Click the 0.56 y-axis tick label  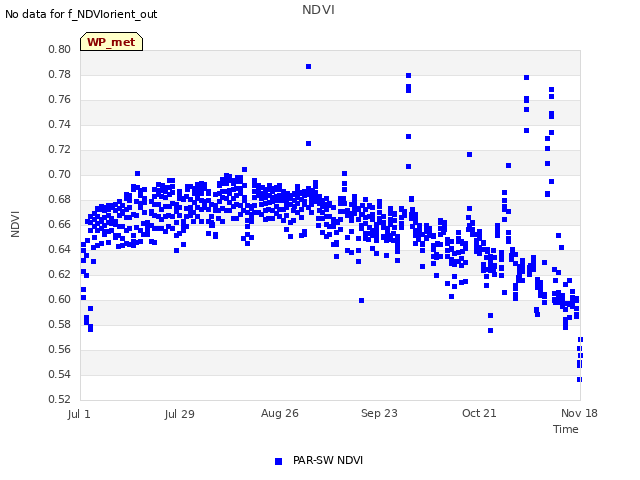pos(59,349)
